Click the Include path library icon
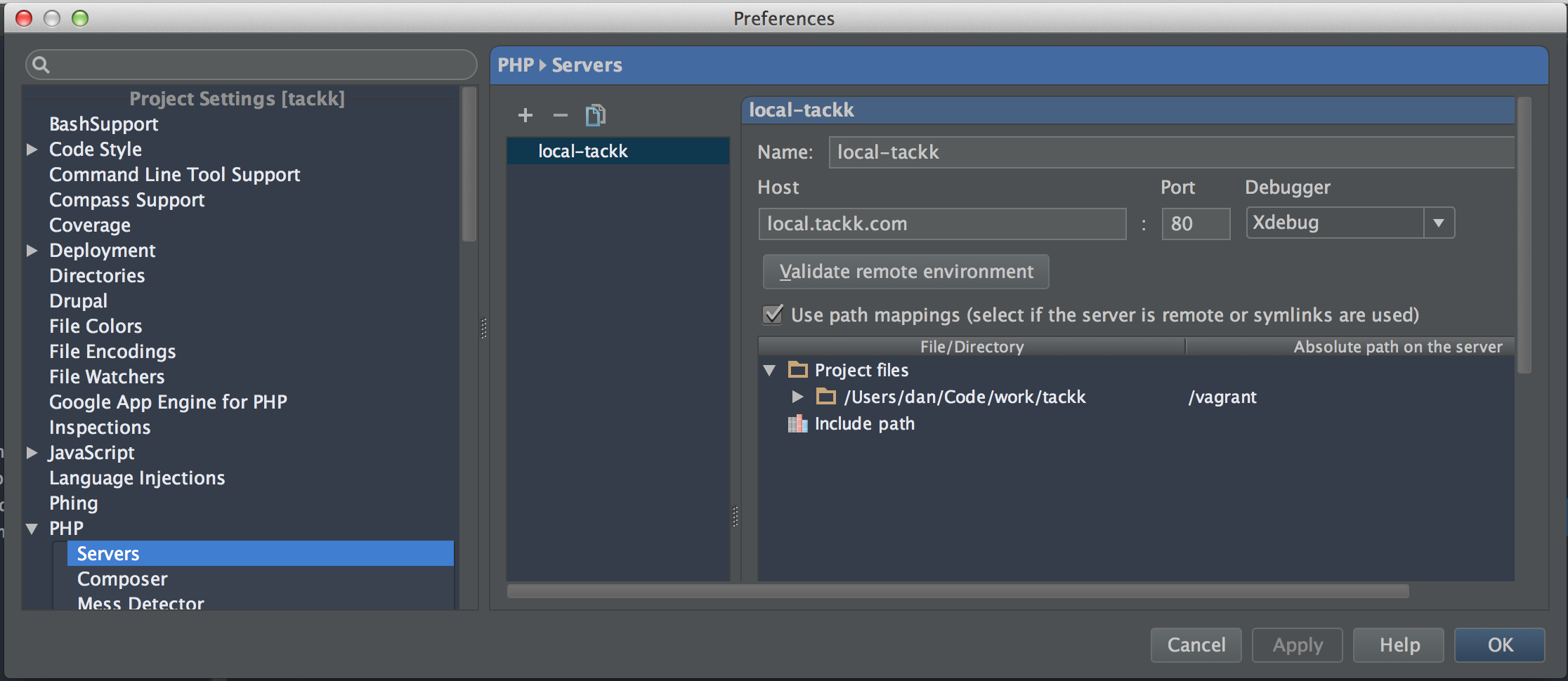The width and height of the screenshot is (1568, 681). (797, 424)
